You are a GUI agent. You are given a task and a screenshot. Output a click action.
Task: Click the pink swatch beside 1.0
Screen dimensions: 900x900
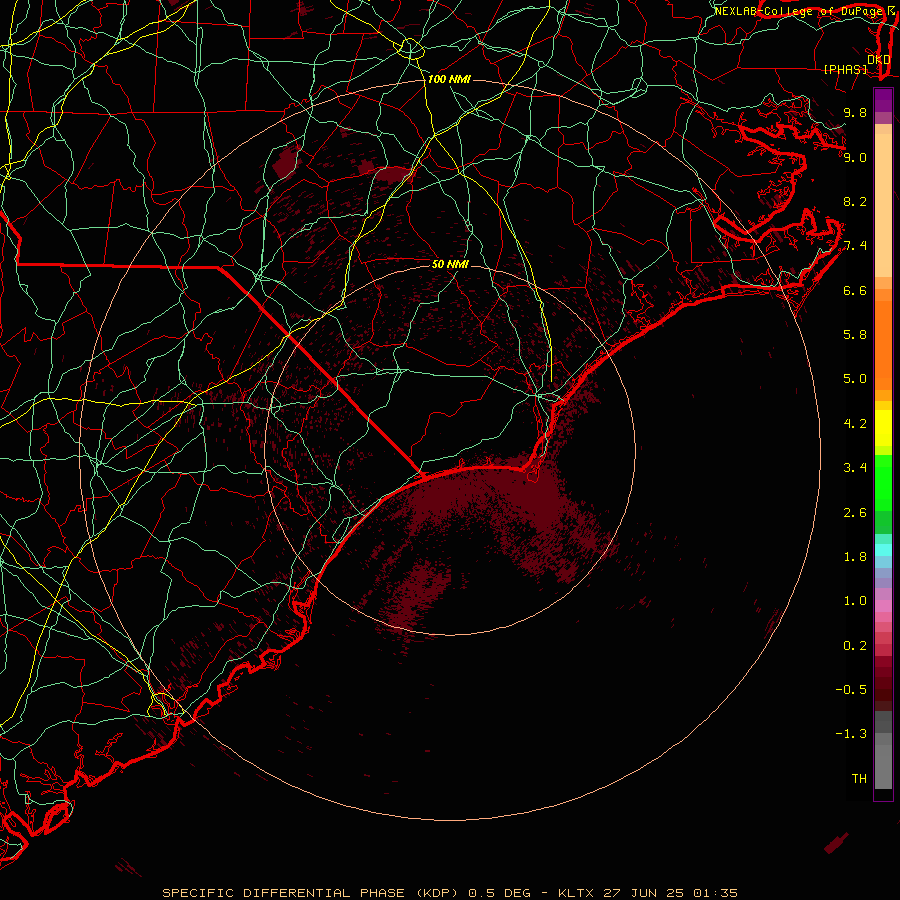[x=883, y=606]
